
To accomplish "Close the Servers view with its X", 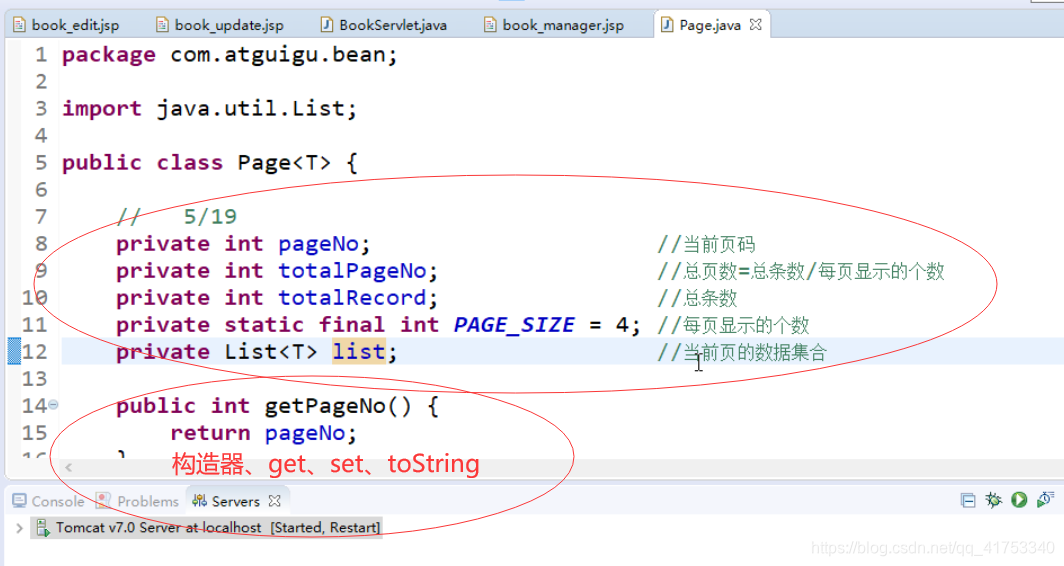I will click(274, 501).
